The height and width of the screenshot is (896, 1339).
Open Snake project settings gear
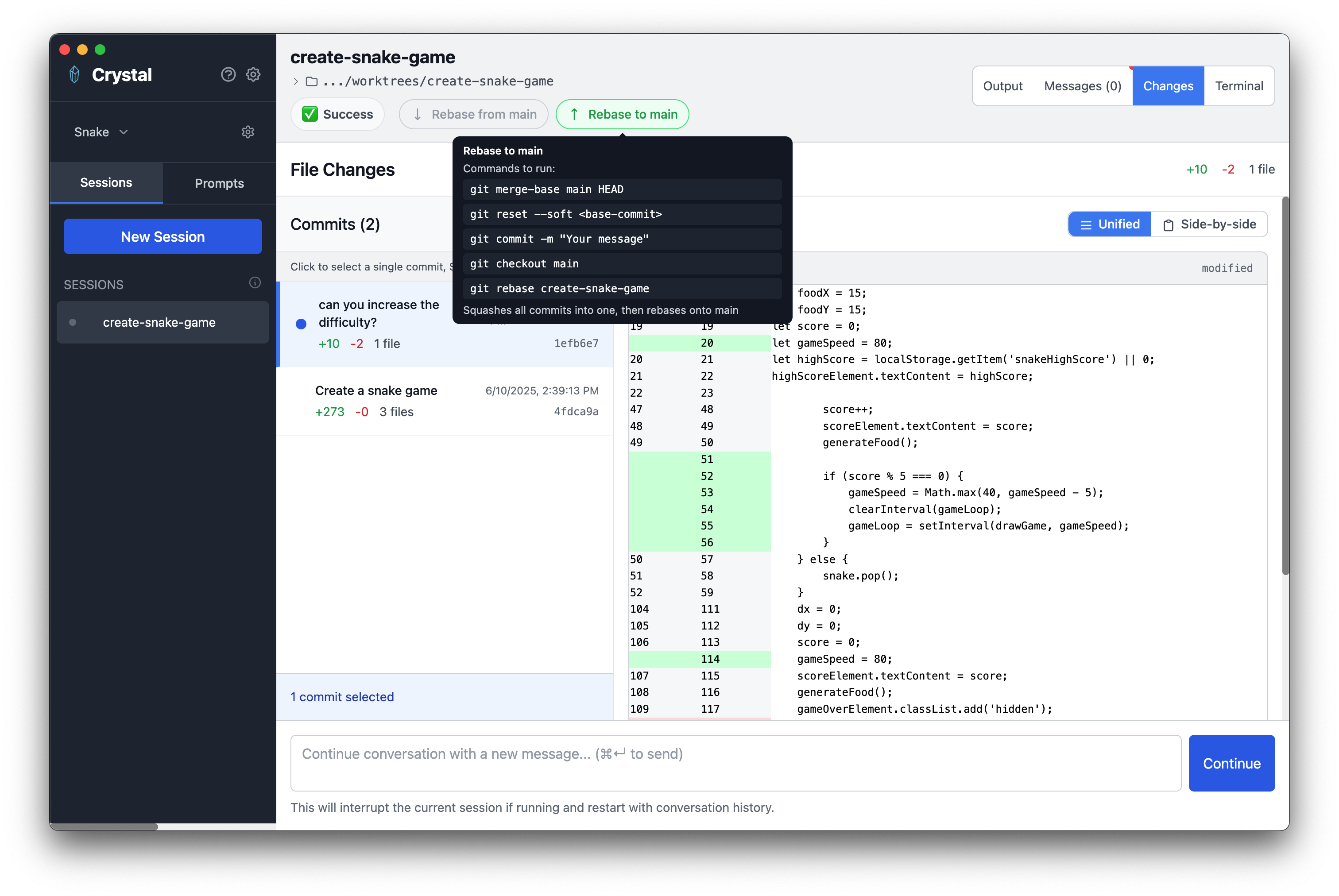[x=248, y=132]
